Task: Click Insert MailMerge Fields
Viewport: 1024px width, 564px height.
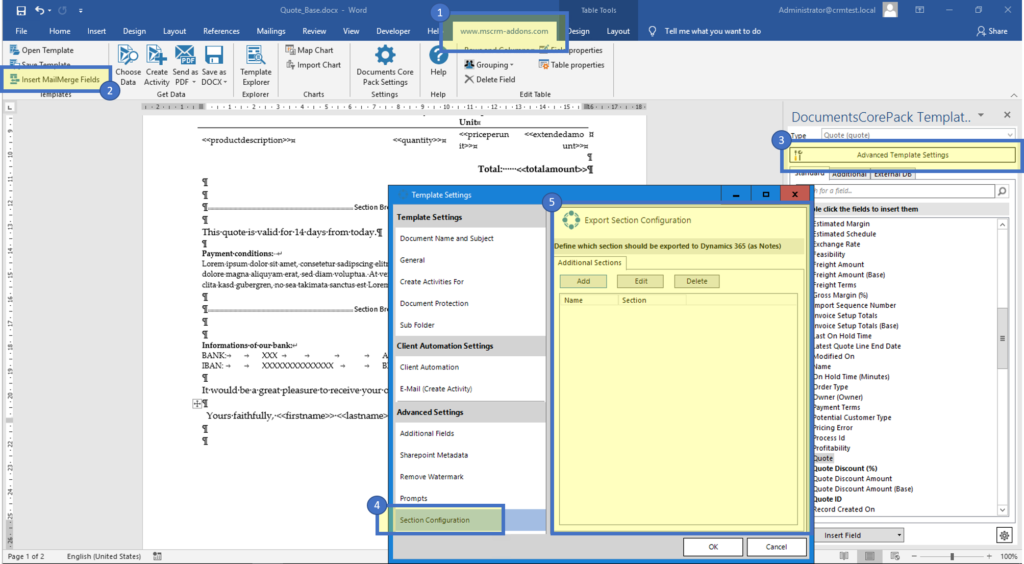Action: click(55, 80)
